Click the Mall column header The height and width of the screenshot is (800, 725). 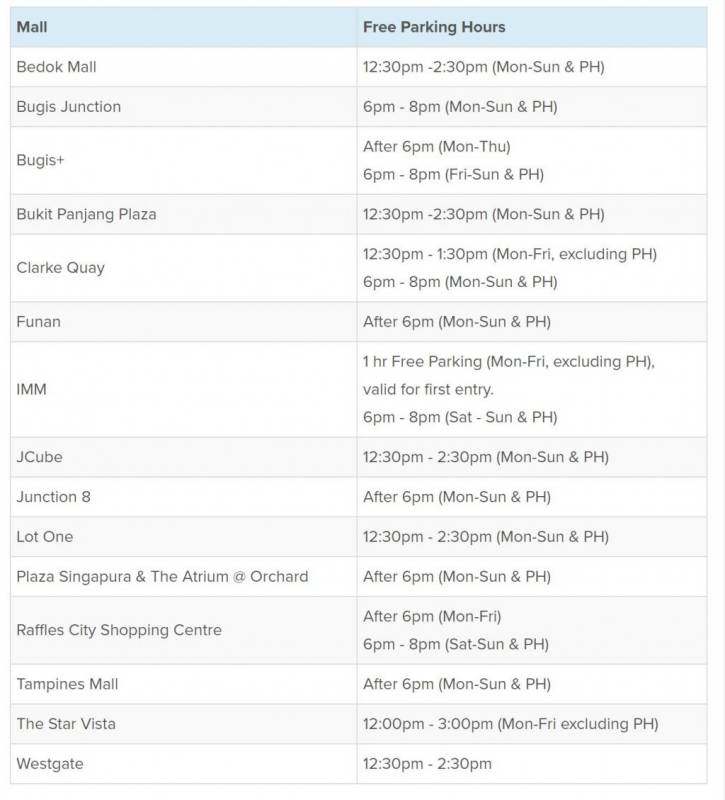coord(32,27)
